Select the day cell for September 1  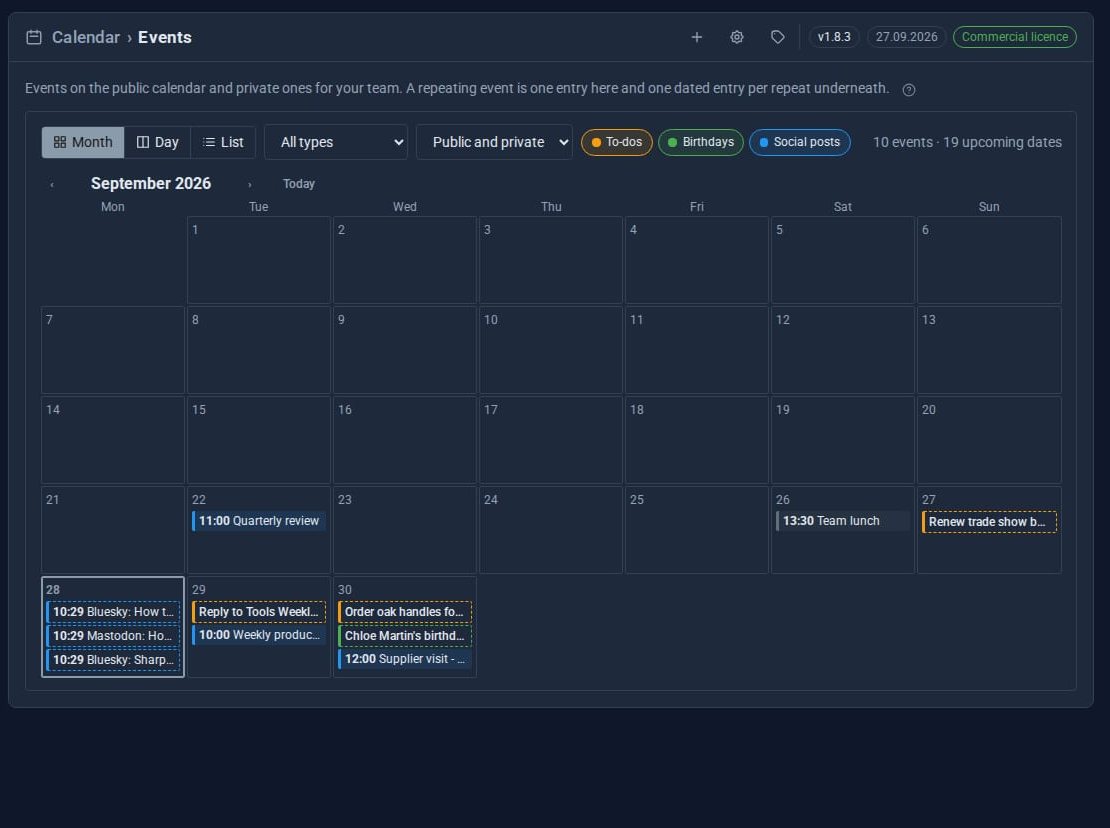[259, 260]
